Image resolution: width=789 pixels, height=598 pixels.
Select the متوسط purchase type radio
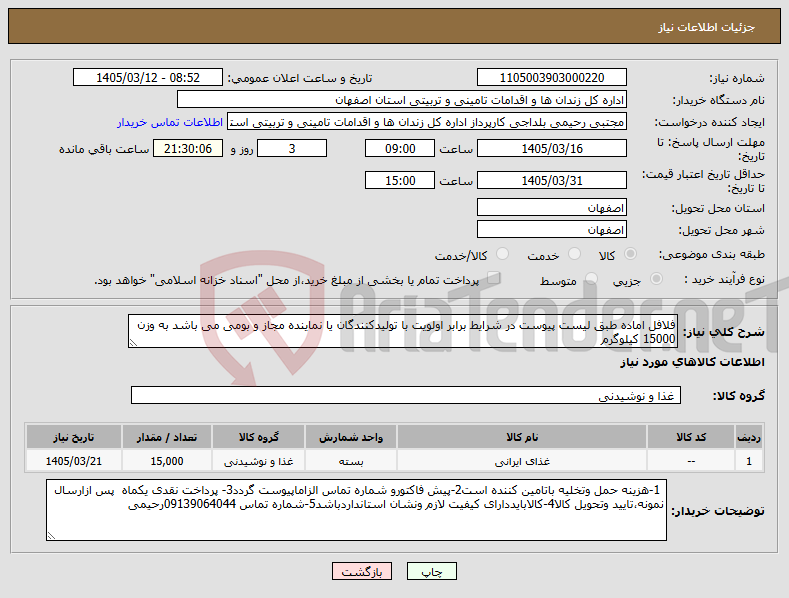[591, 279]
